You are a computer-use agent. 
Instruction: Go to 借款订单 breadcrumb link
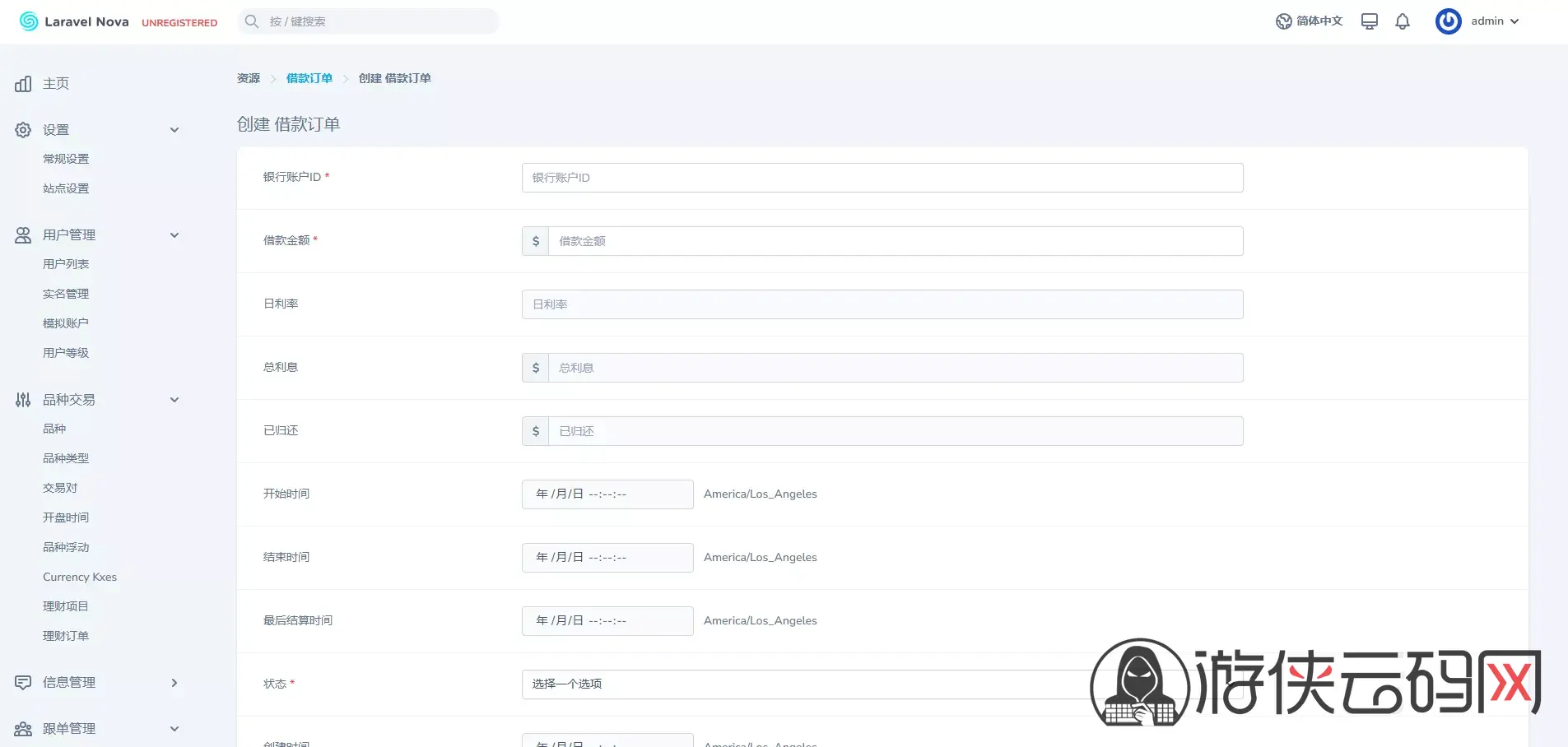click(x=309, y=78)
